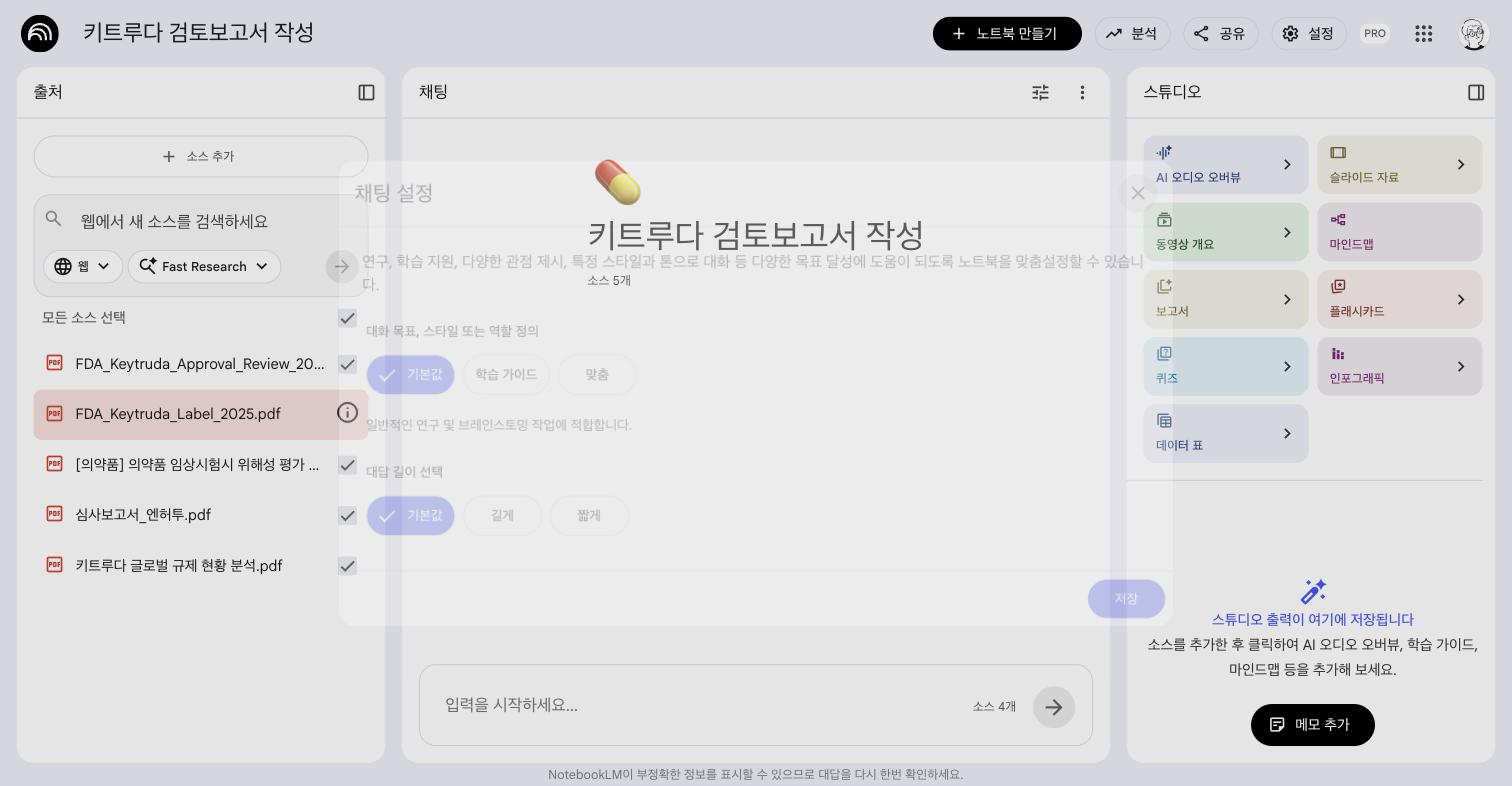Viewport: 1512px width, 786px height.
Task: Create 플래시카드 from the studio panel
Action: [1397, 299]
